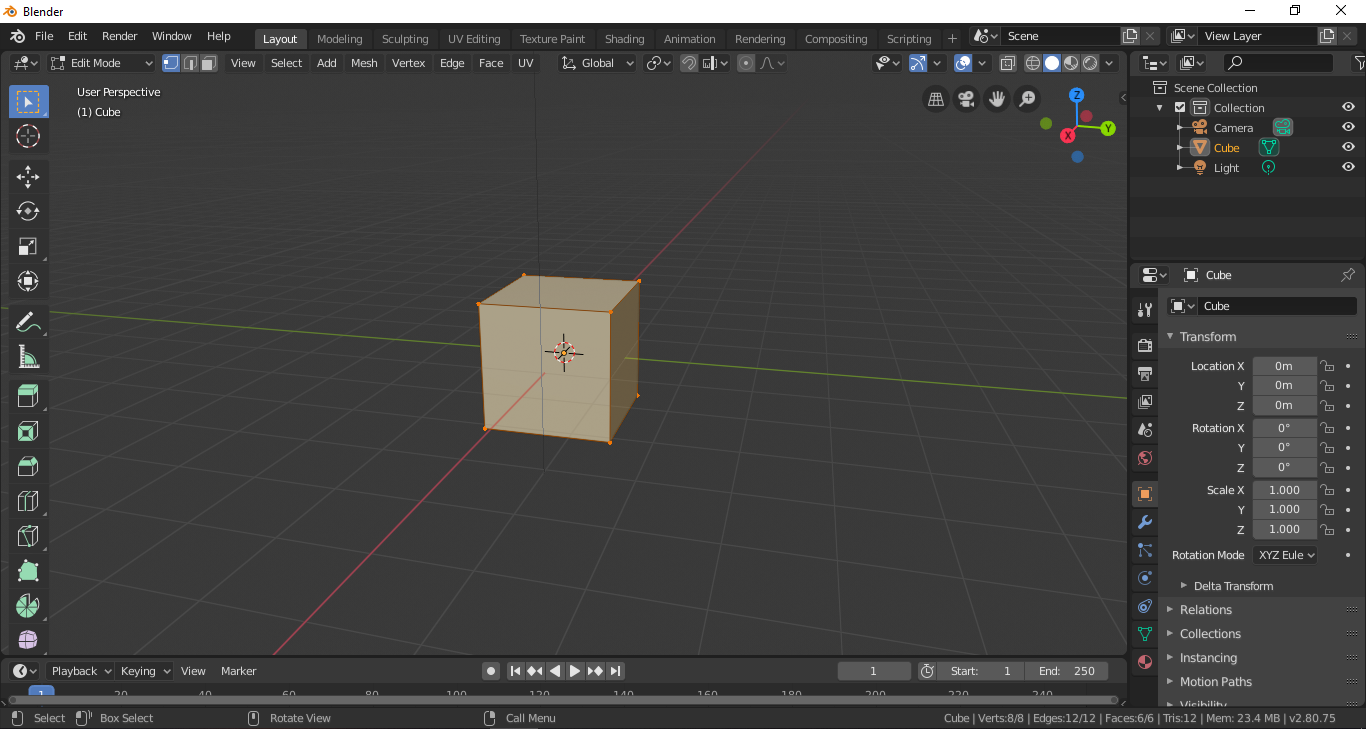Select the Inset Faces tool
Screen dimensions: 1366x729
(x=28, y=431)
